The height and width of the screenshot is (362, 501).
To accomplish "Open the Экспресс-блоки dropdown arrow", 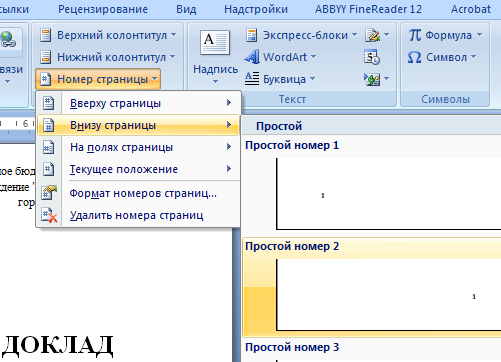I will (x=354, y=35).
